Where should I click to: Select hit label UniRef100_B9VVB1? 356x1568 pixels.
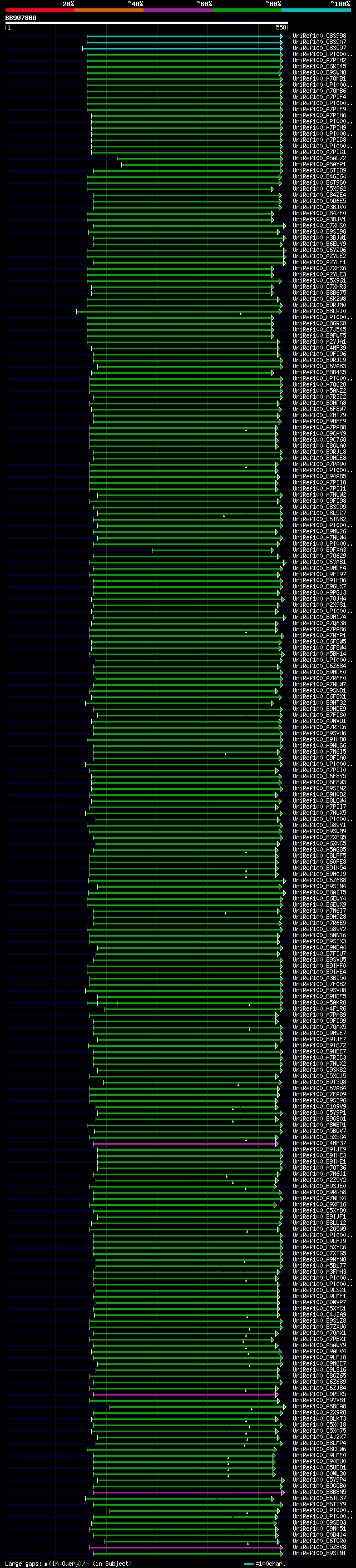(319, 1400)
